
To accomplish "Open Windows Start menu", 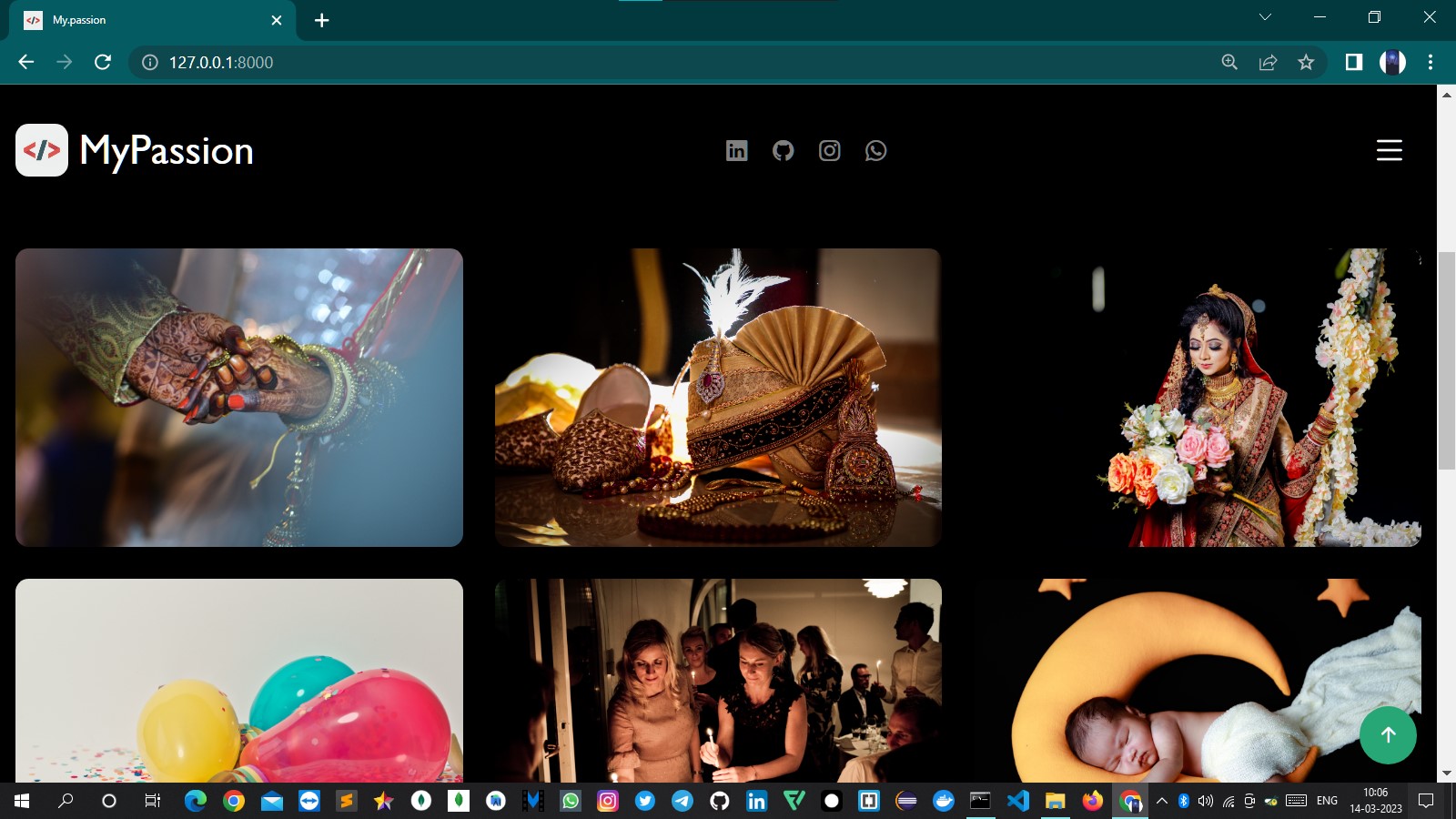I will click(22, 801).
